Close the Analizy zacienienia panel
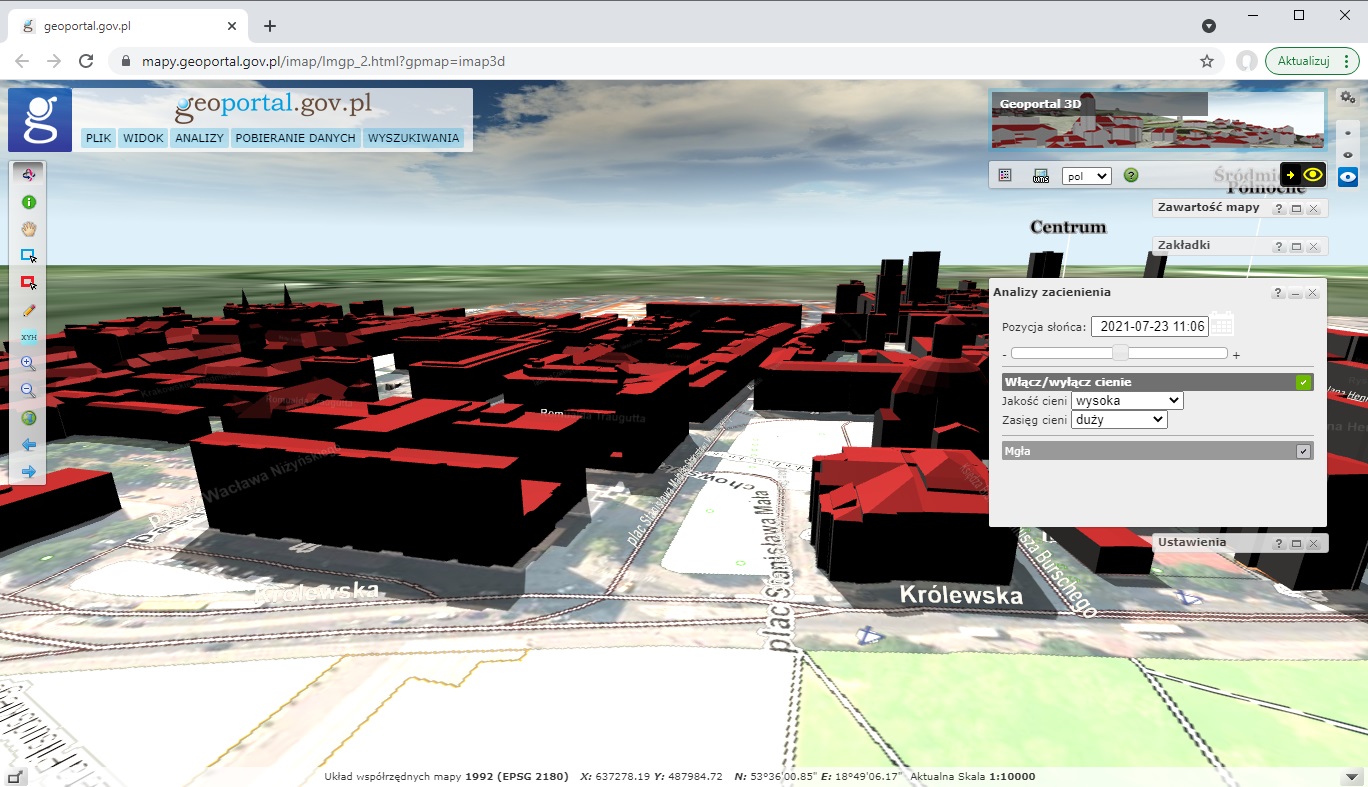 [1312, 293]
